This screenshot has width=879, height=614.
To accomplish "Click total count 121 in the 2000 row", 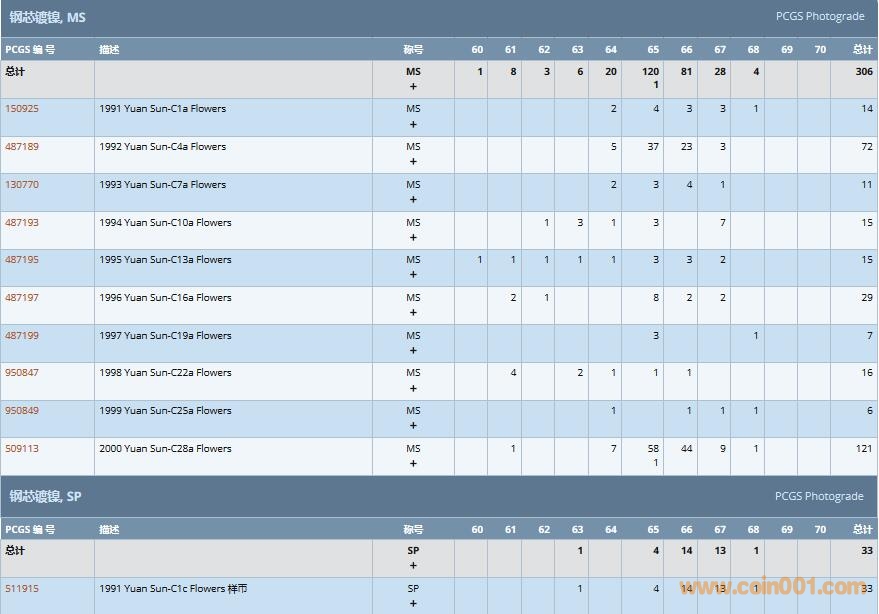I will pyautogui.click(x=864, y=449).
